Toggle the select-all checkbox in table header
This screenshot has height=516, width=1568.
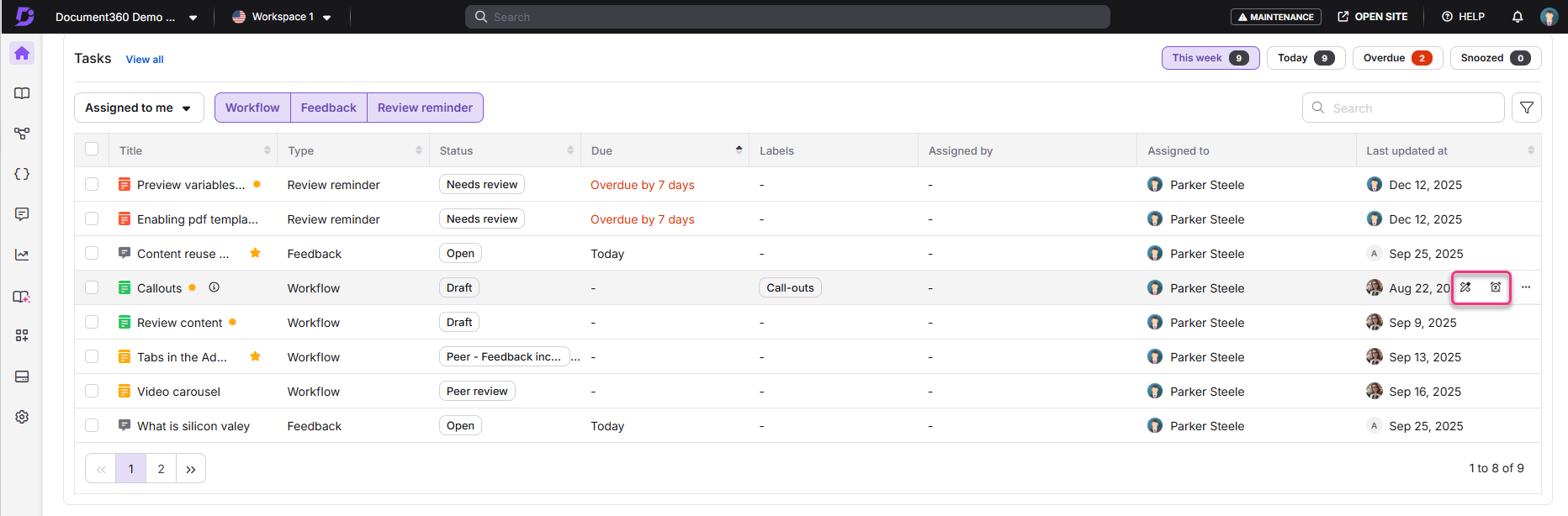pos(92,150)
